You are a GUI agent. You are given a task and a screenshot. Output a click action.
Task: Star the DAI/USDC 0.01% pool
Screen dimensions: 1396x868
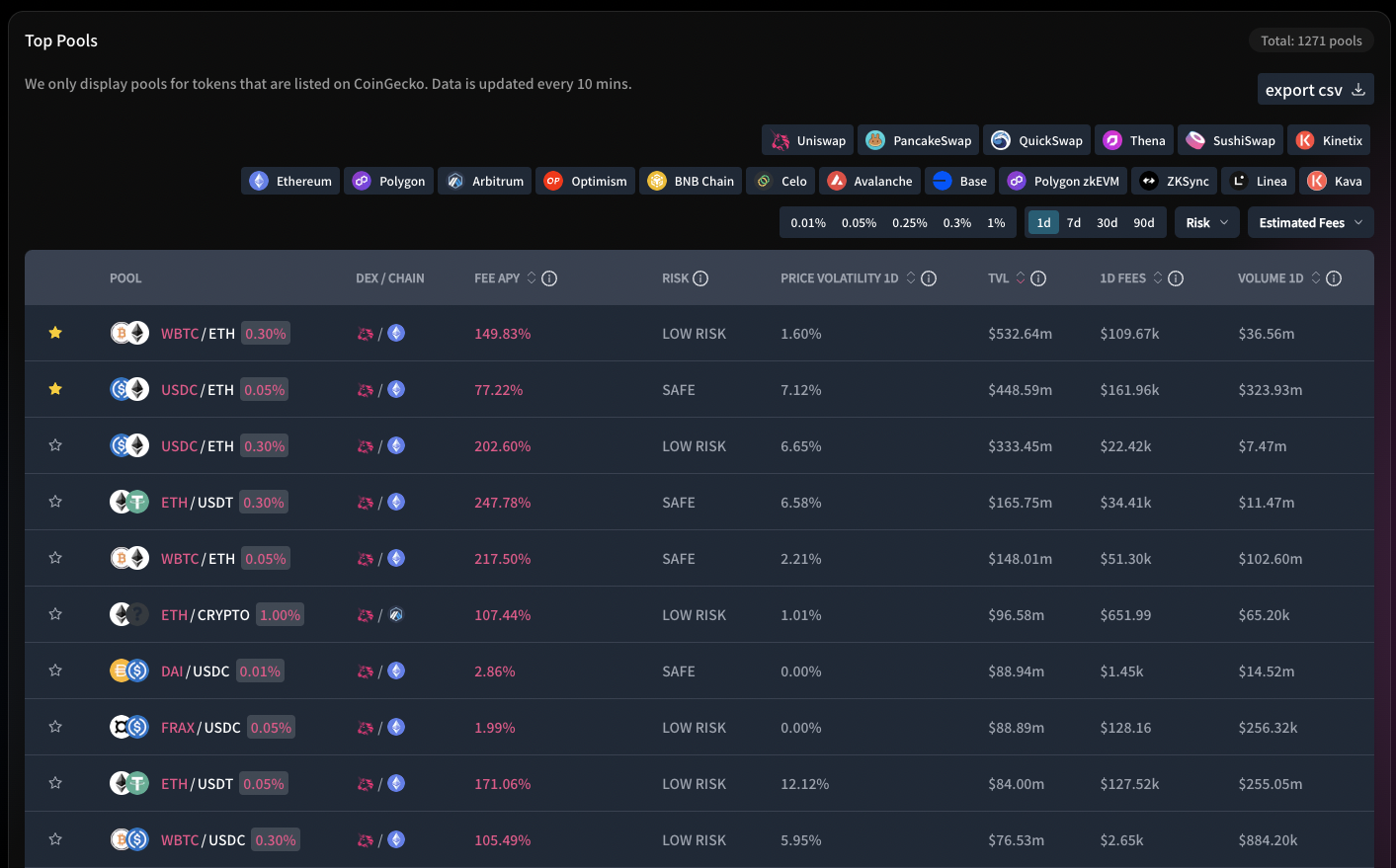55,671
